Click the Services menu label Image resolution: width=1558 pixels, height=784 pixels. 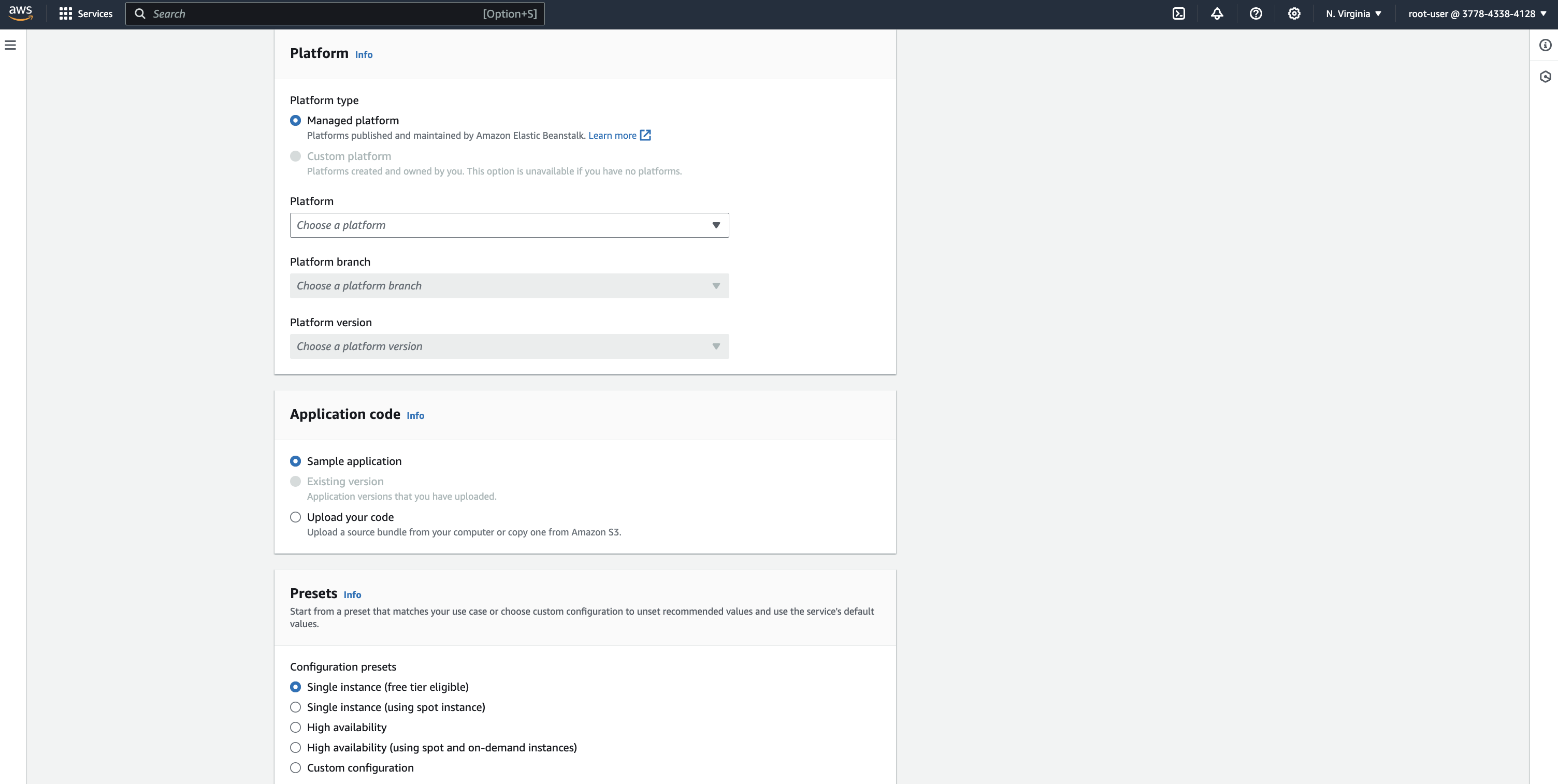coord(95,14)
